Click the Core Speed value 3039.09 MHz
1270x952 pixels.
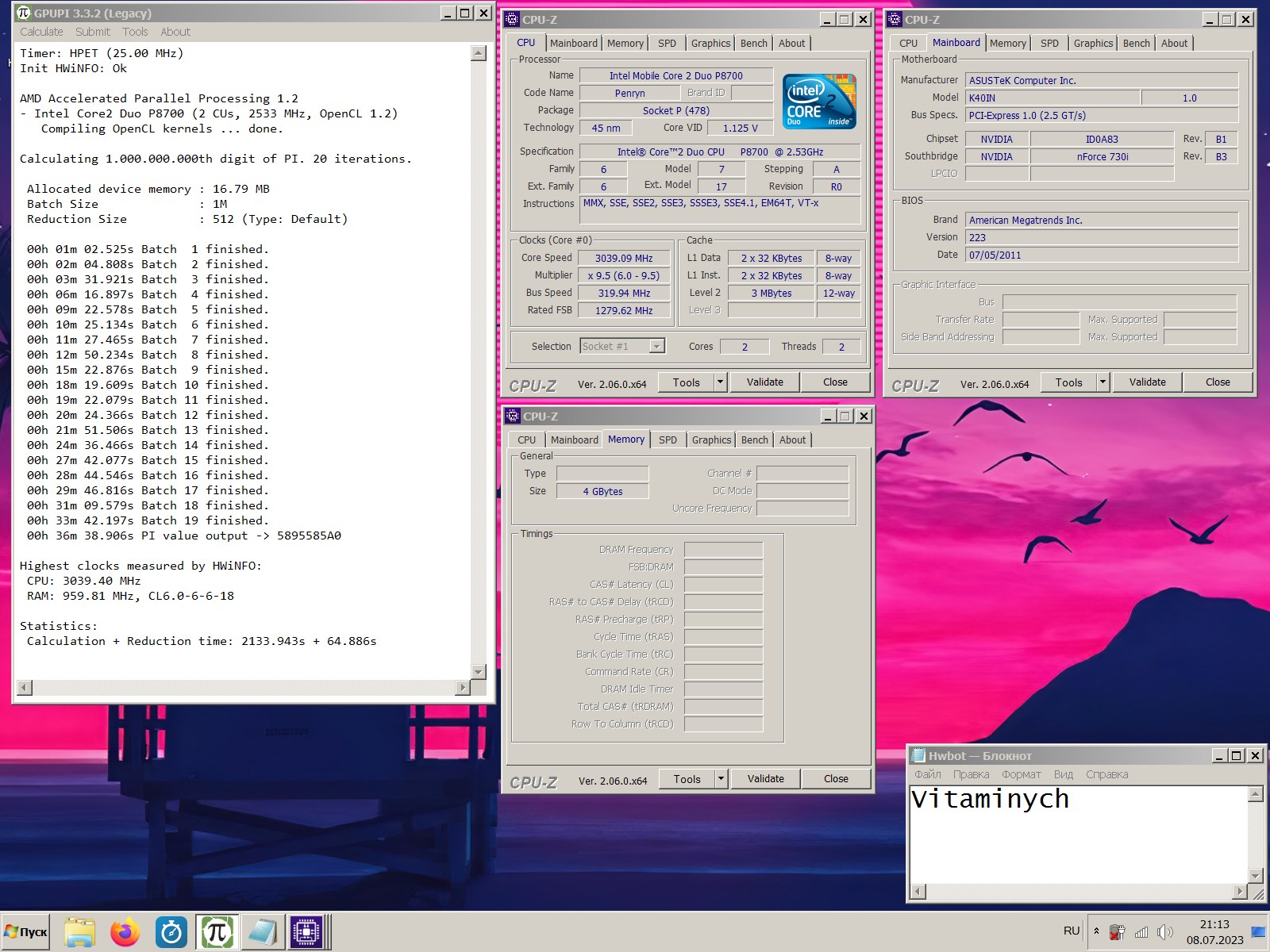(623, 258)
